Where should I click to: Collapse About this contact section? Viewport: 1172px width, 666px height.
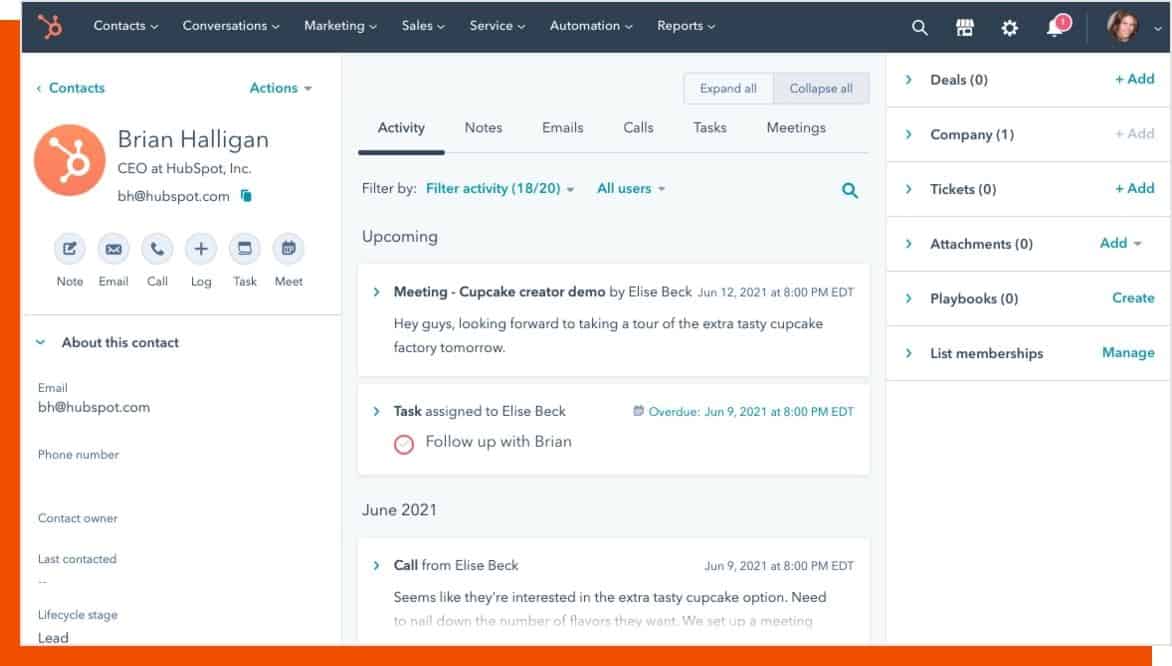tap(40, 342)
